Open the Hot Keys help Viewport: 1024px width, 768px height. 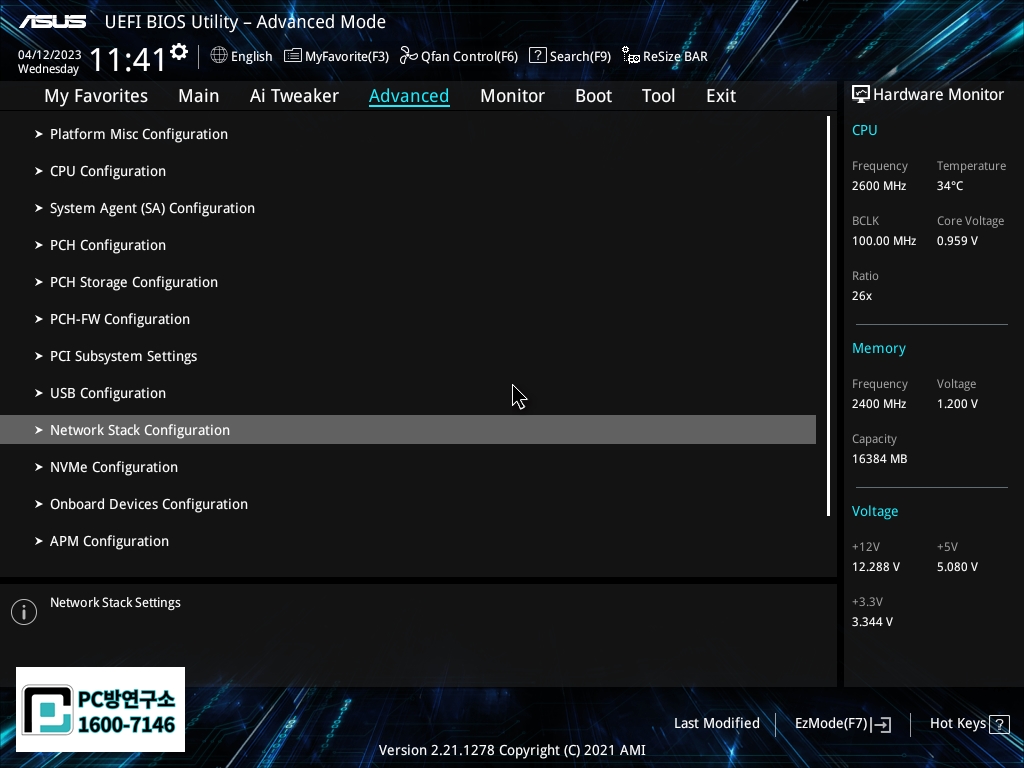(969, 724)
